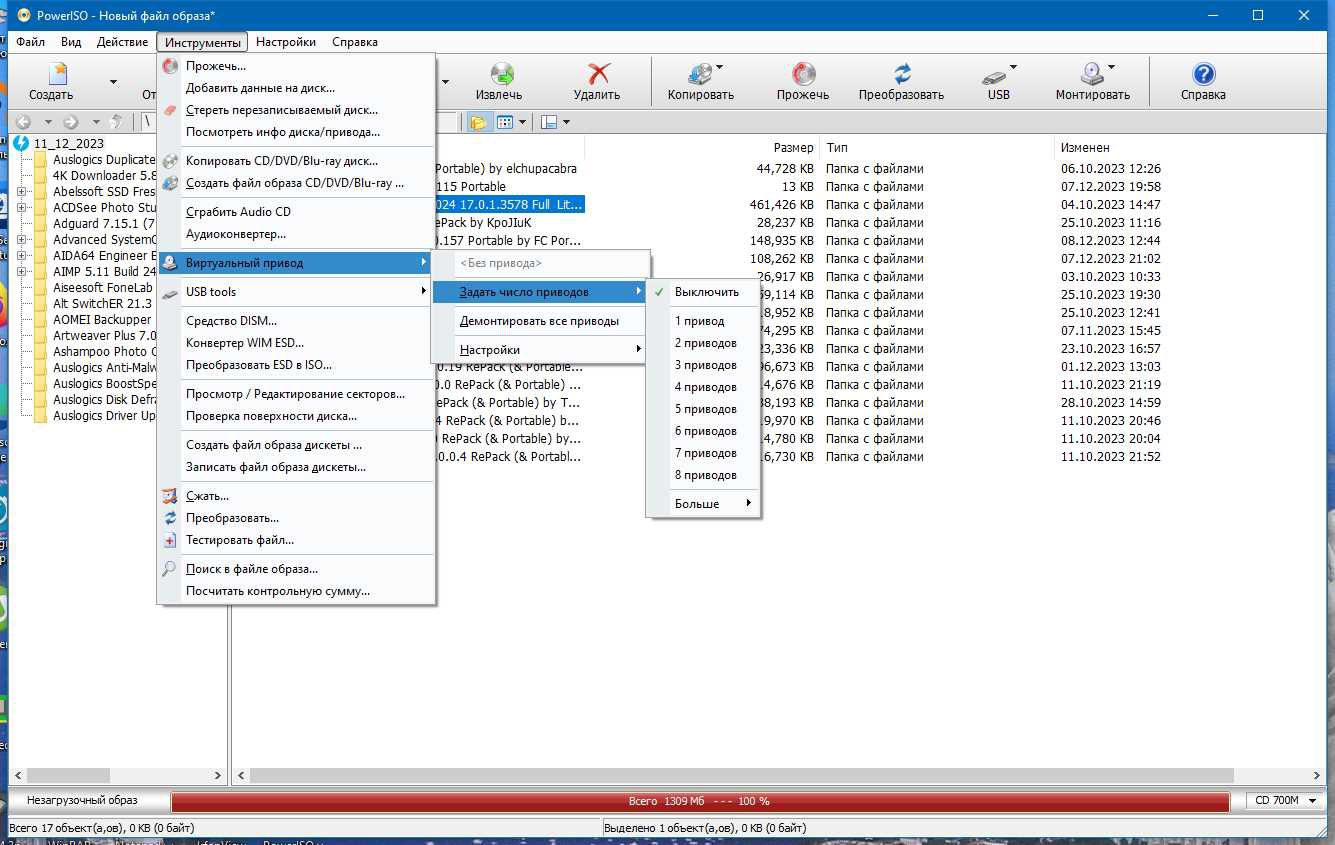This screenshot has width=1335, height=845.
Task: Choose Стереть перезаписываемый диск eraser entry
Action: point(296,110)
